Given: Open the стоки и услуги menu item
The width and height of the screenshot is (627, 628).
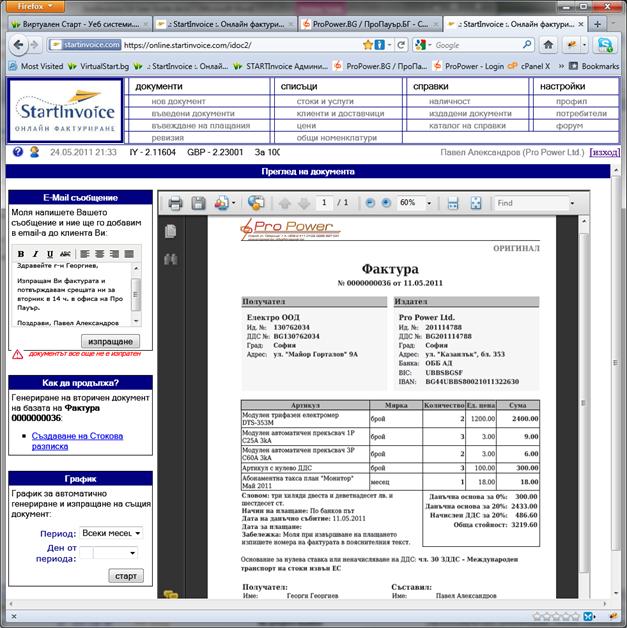Looking at the screenshot, I should coord(325,101).
